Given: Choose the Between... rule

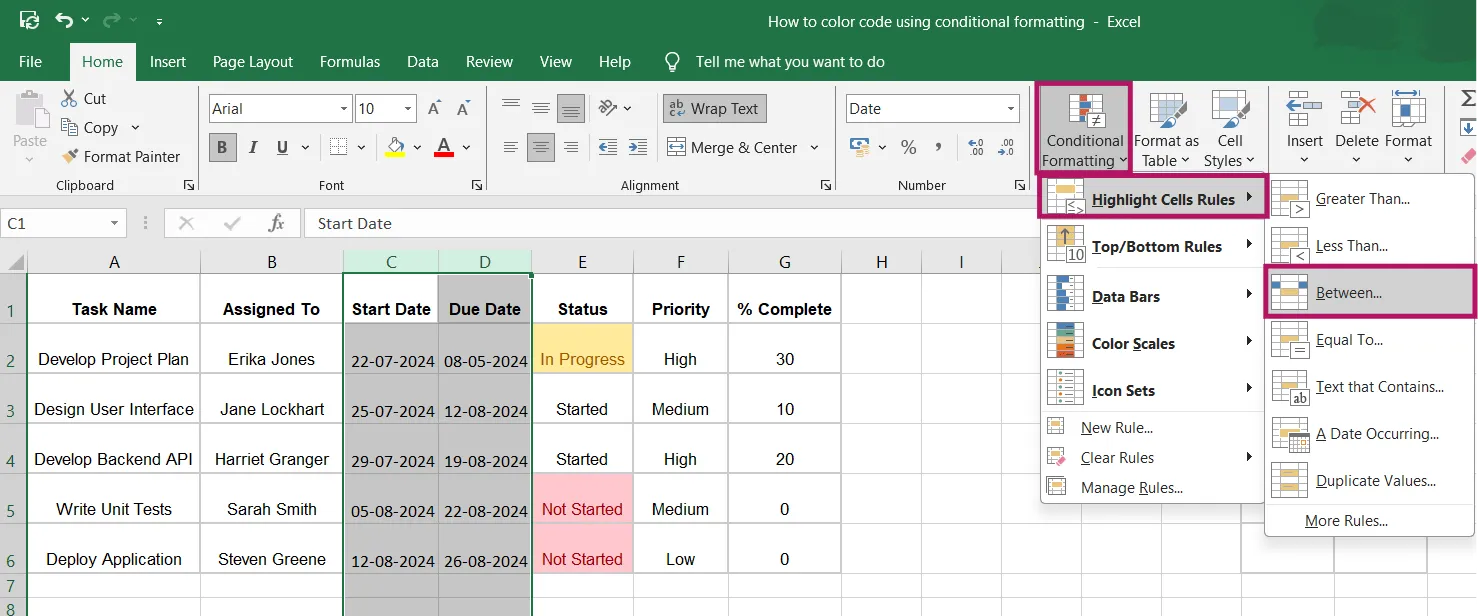Looking at the screenshot, I should [1370, 293].
